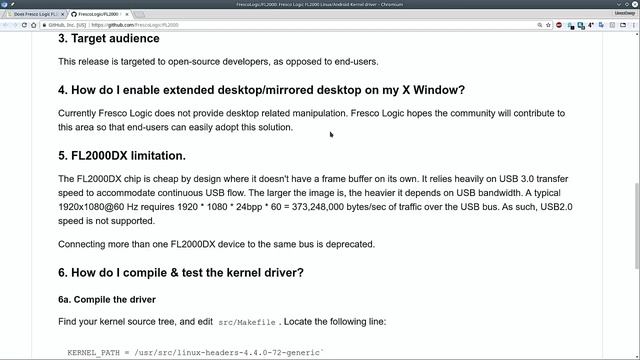Open a new browser tab
This screenshot has width=640, height=360.
[139, 14]
